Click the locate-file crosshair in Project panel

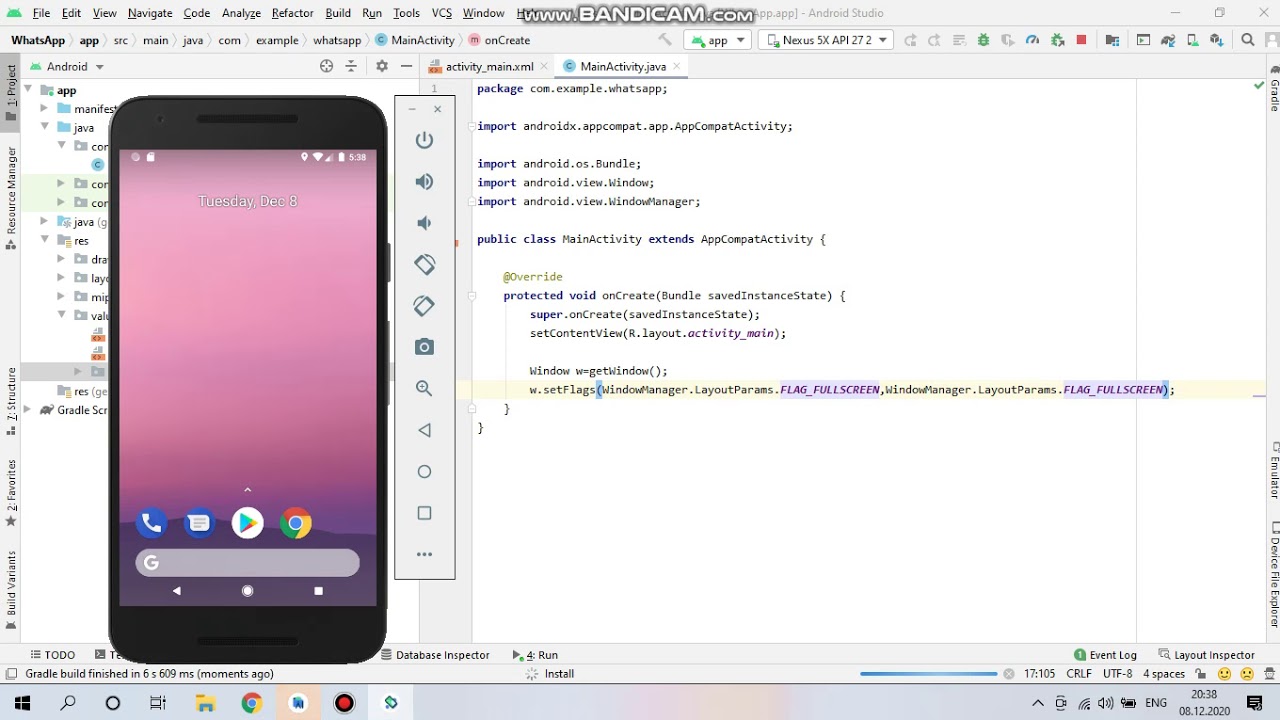pyautogui.click(x=326, y=66)
